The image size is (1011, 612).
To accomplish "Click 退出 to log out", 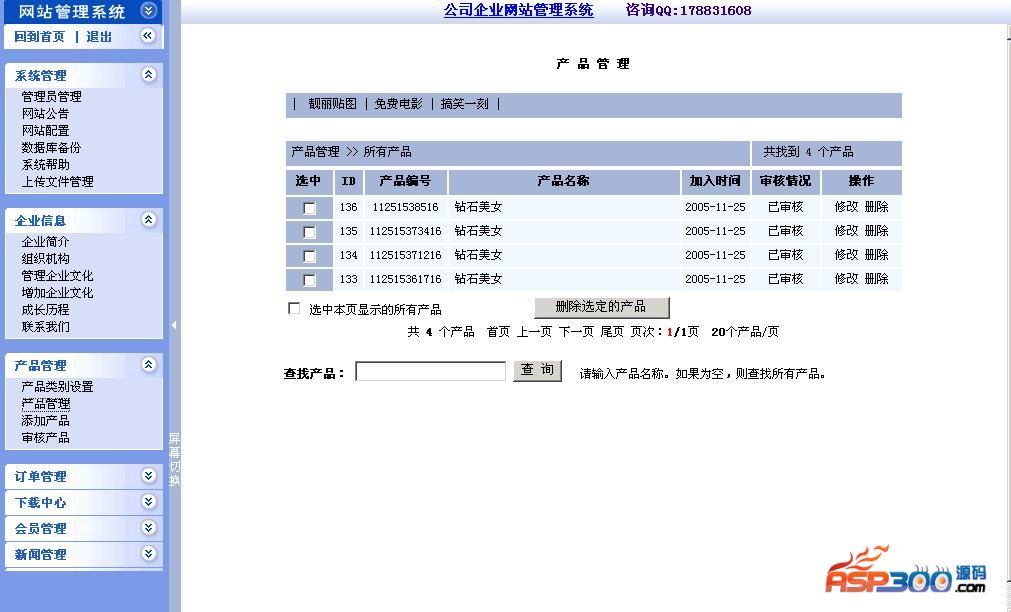I will point(99,37).
